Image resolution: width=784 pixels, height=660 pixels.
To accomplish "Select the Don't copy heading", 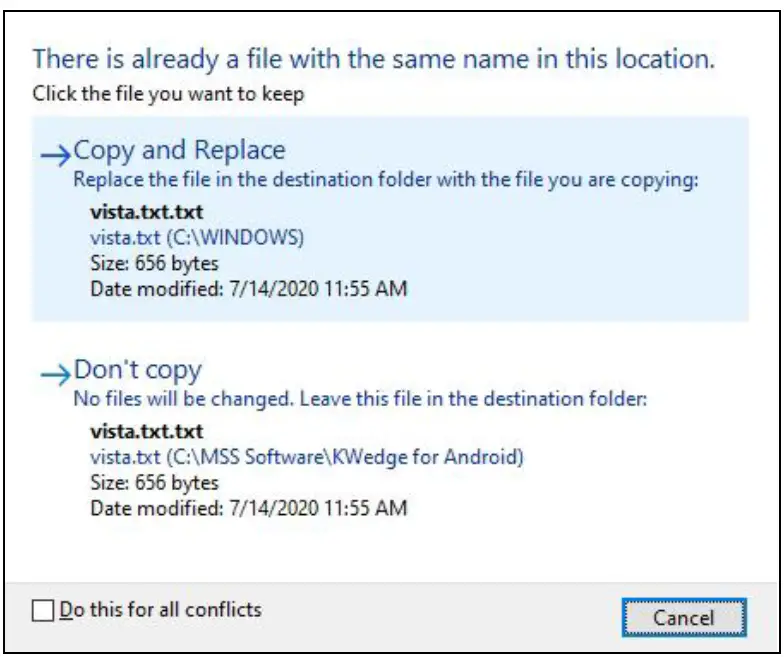I will 138,371.
